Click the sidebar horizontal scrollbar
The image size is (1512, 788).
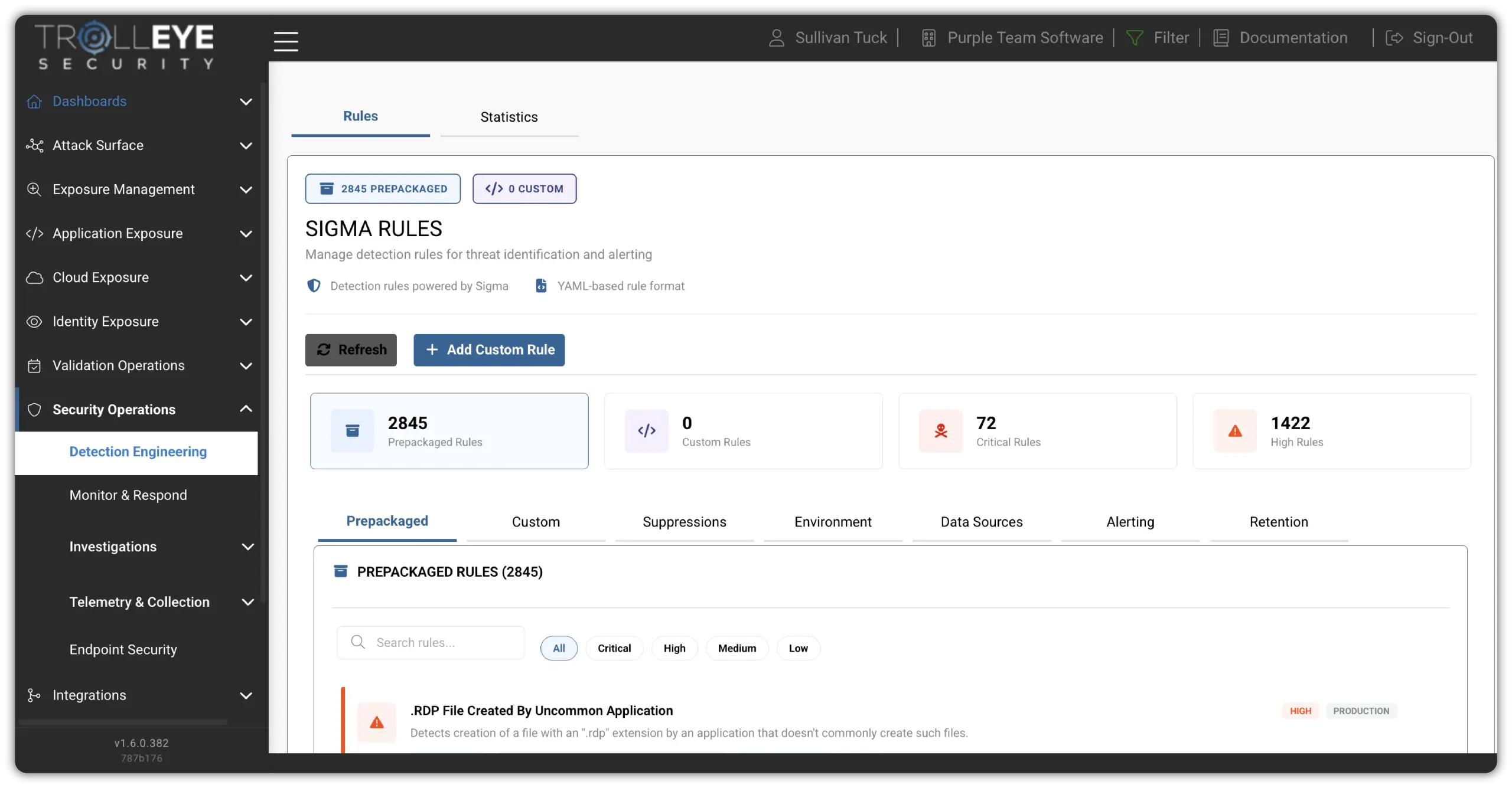click(x=123, y=722)
